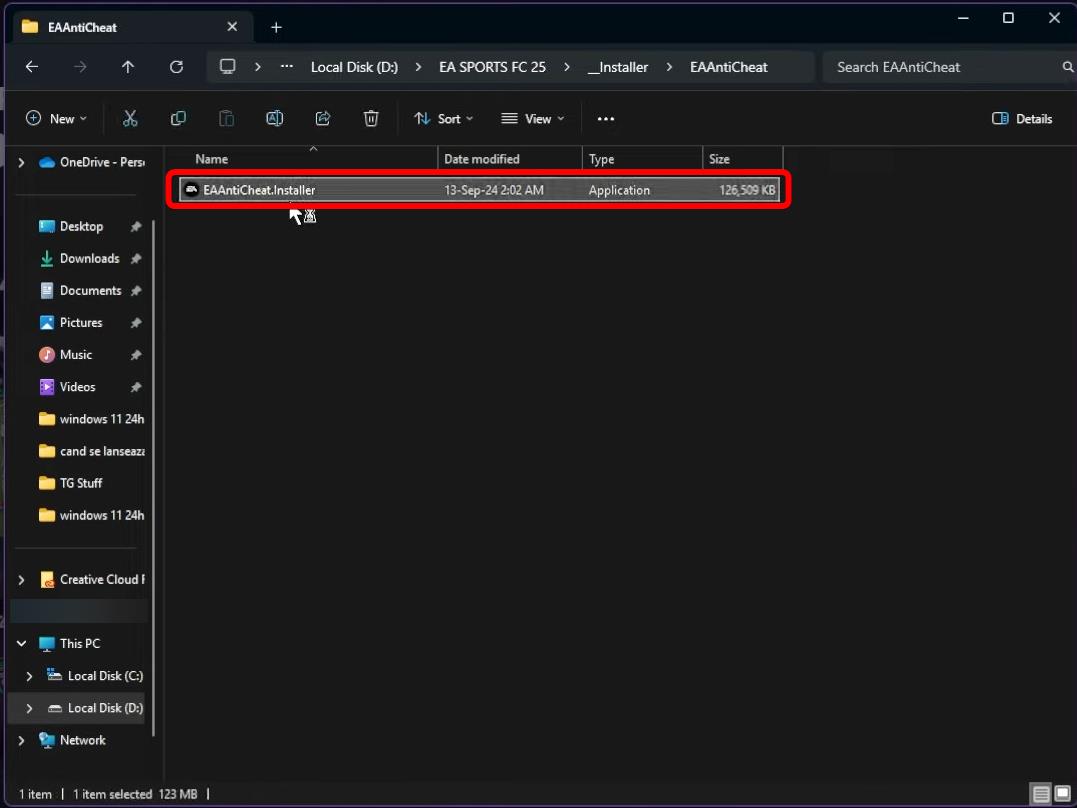
Task: Navigate to EA SPORTS FC 25 breadcrumb
Action: coord(492,67)
